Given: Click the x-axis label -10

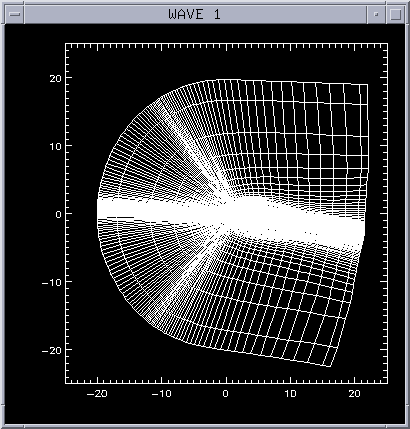Looking at the screenshot, I should click(161, 394).
